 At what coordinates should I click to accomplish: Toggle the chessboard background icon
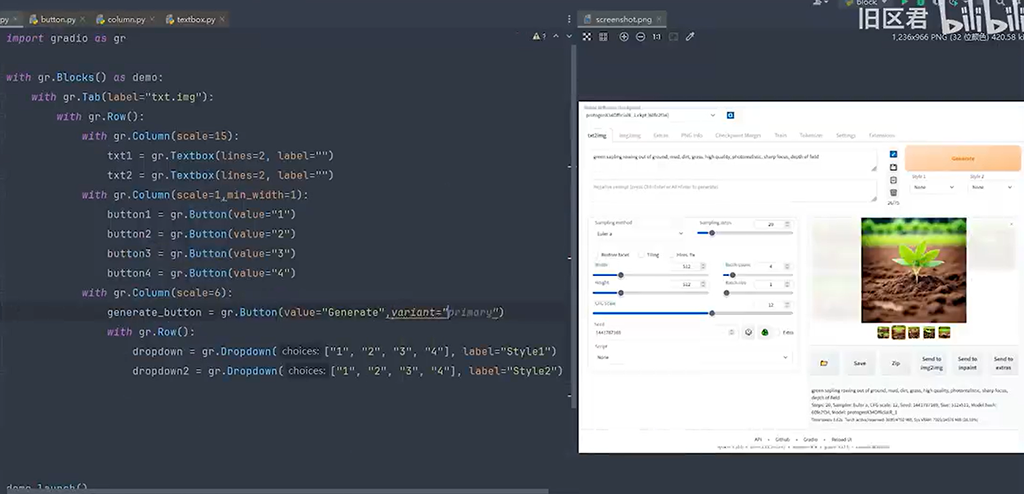tap(587, 37)
